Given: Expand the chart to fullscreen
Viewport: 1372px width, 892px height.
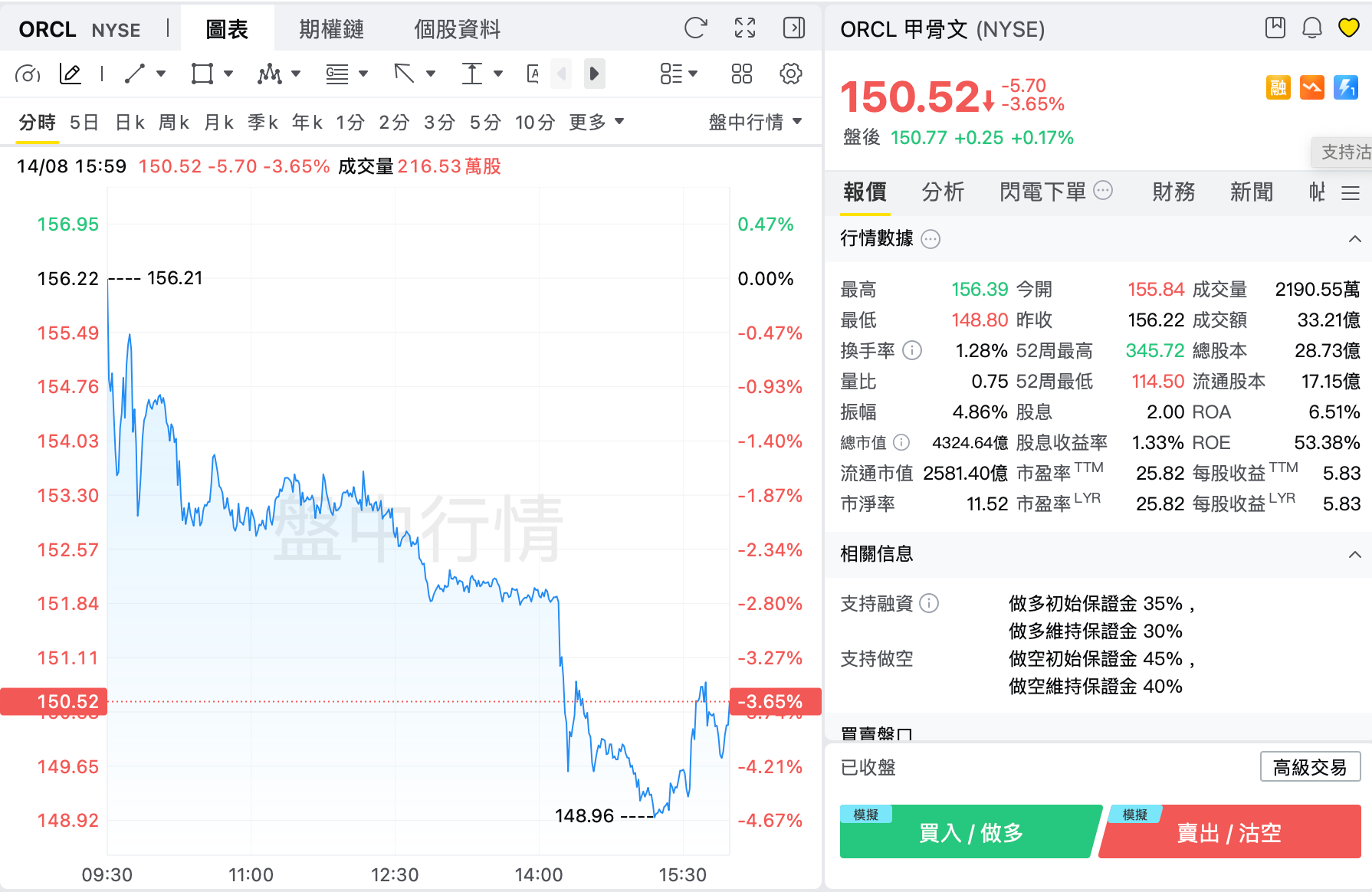Looking at the screenshot, I should point(745,28).
